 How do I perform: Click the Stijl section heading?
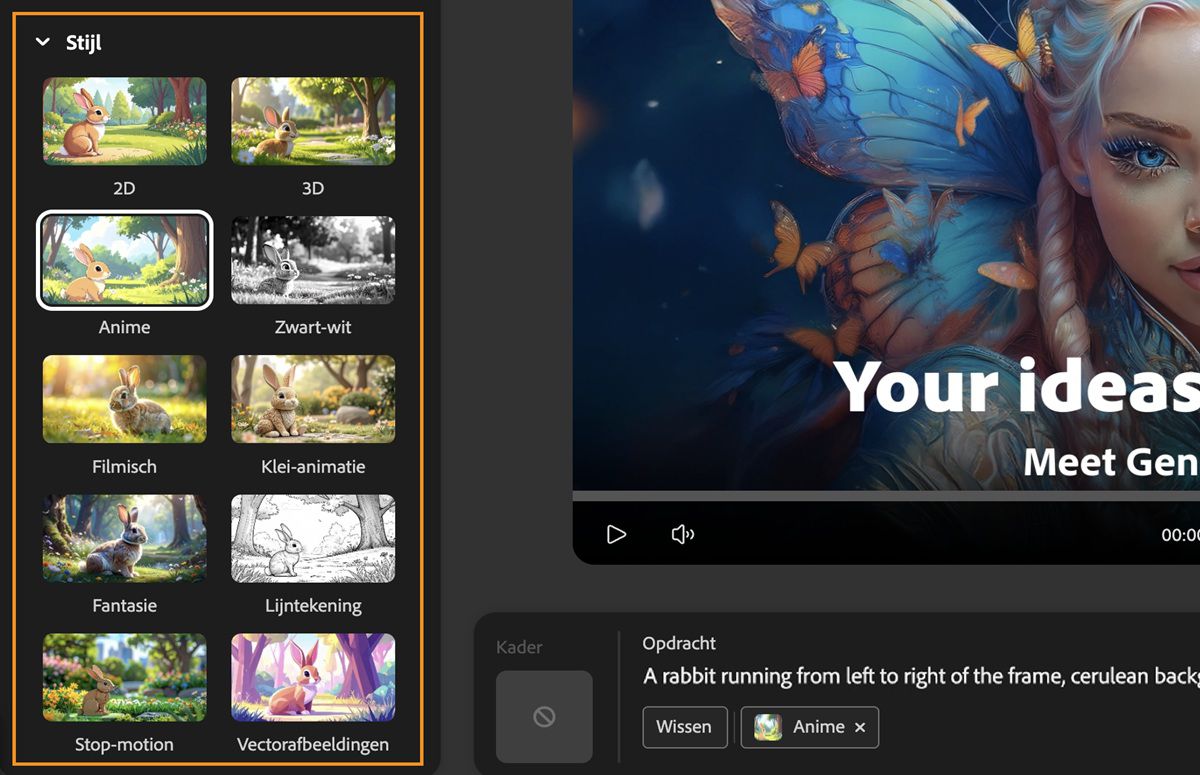click(x=84, y=42)
